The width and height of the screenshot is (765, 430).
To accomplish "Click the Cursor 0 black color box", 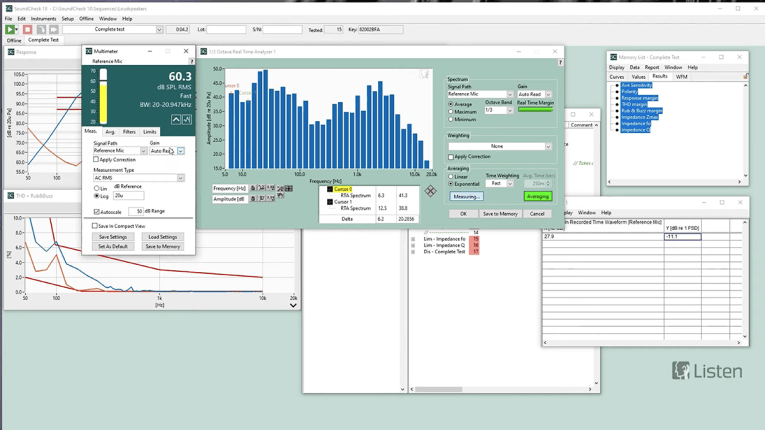I will click(x=330, y=189).
